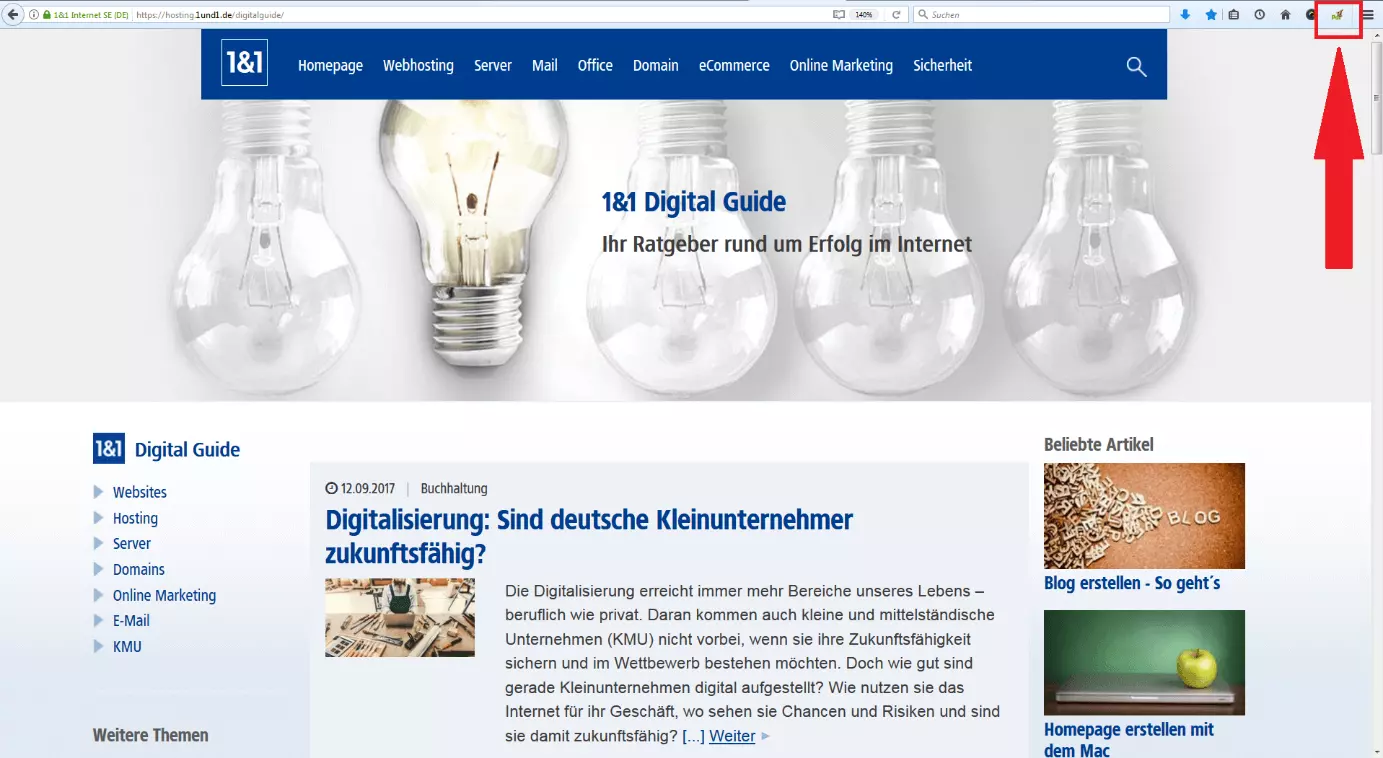Click the arrow beside KMU
This screenshot has height=758, width=1383.
pos(98,647)
